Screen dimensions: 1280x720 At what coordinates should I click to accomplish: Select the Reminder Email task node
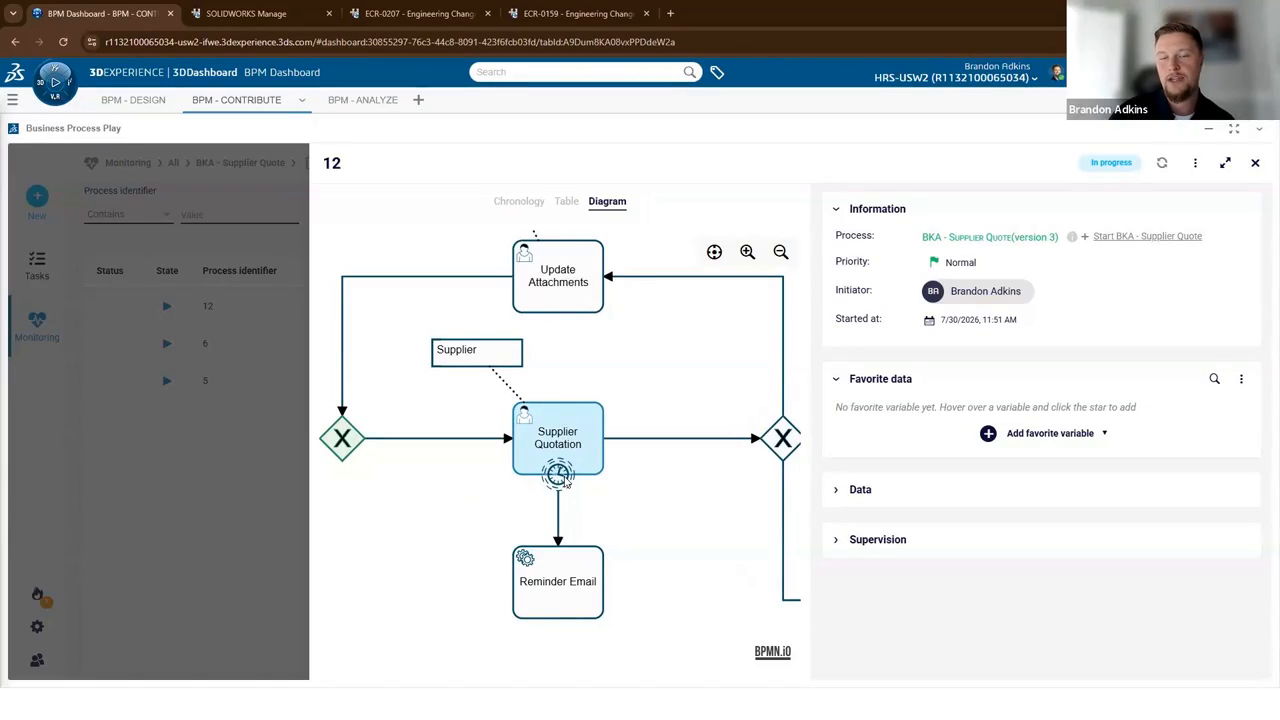click(x=558, y=582)
